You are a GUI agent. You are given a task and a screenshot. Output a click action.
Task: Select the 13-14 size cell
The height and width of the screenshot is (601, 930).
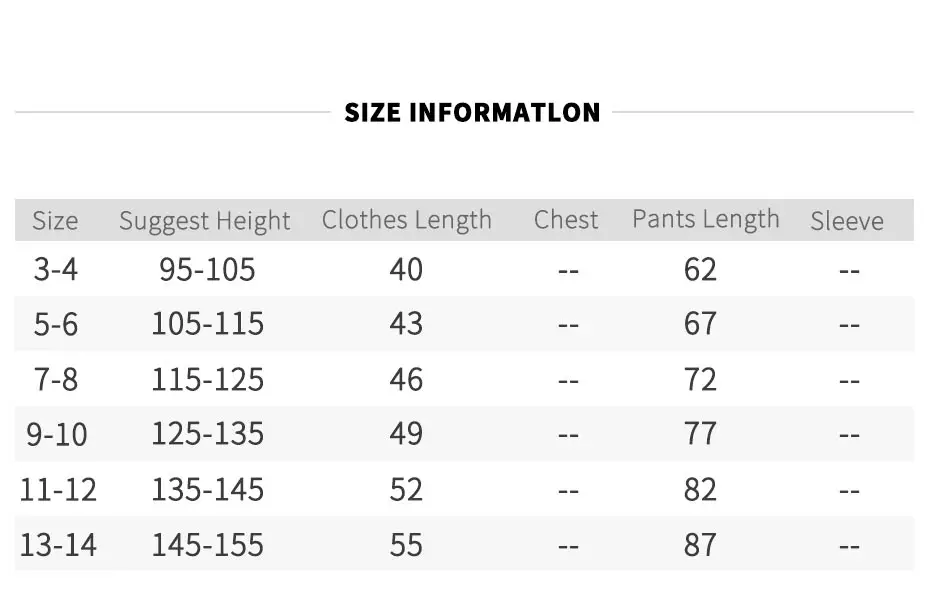[58, 545]
